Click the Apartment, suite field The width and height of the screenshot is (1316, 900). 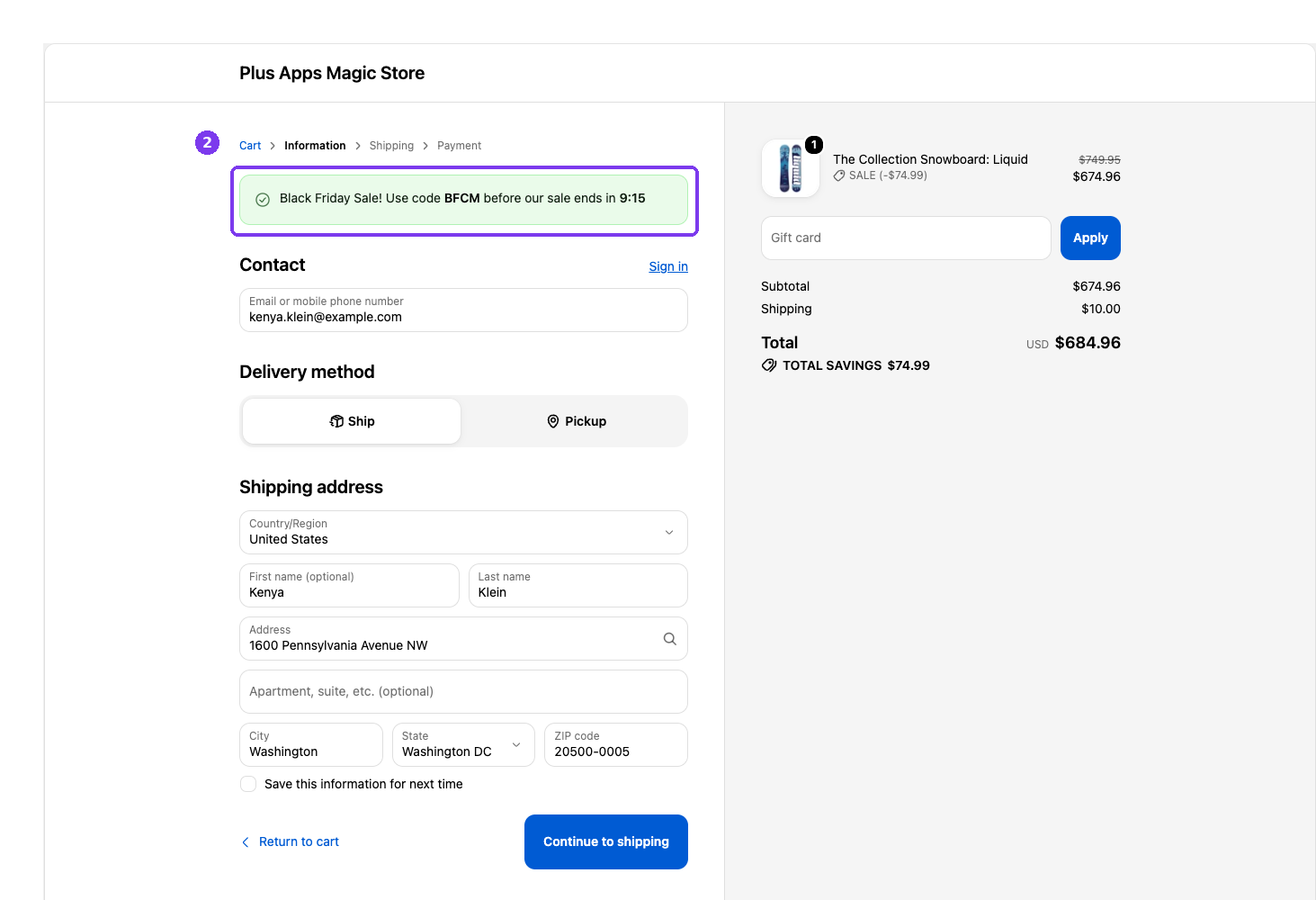pyautogui.click(x=463, y=691)
